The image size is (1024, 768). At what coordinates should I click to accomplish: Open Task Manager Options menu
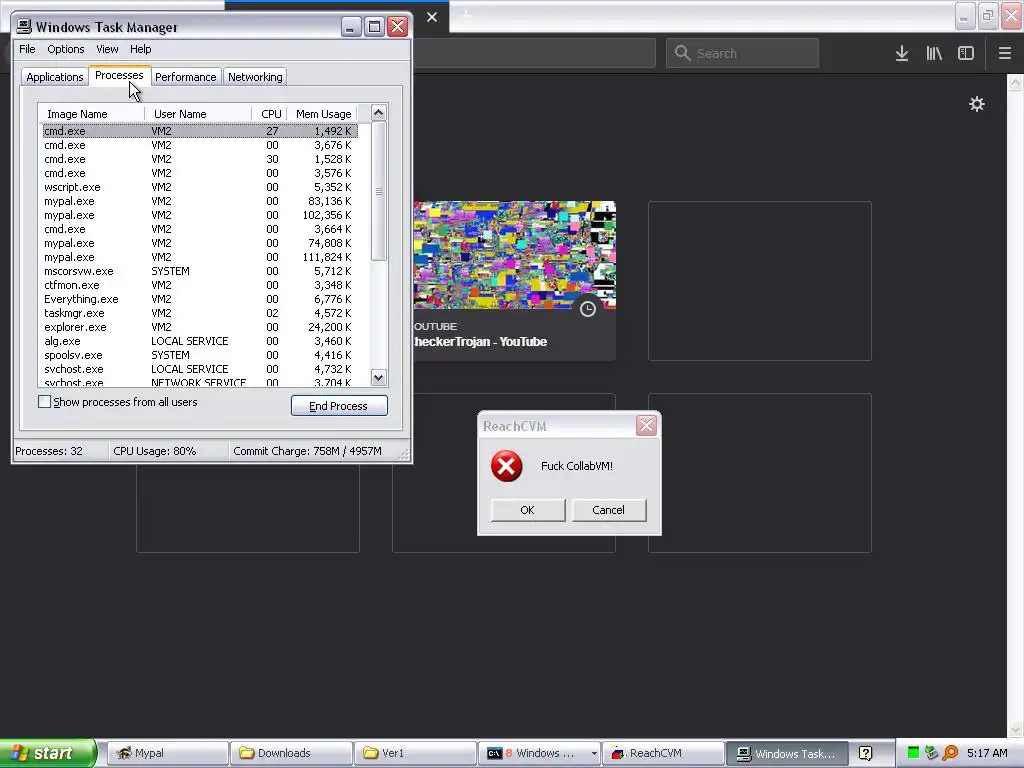tap(65, 49)
